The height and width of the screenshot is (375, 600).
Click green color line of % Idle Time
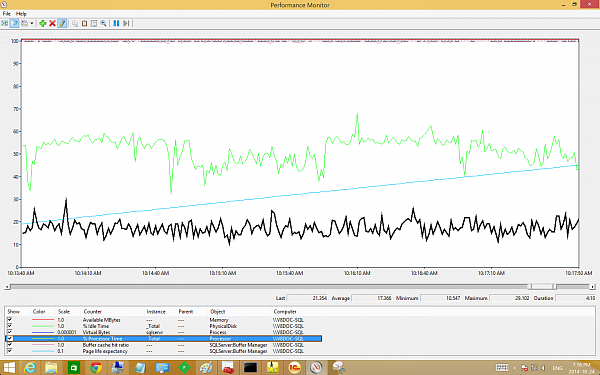pos(43,326)
